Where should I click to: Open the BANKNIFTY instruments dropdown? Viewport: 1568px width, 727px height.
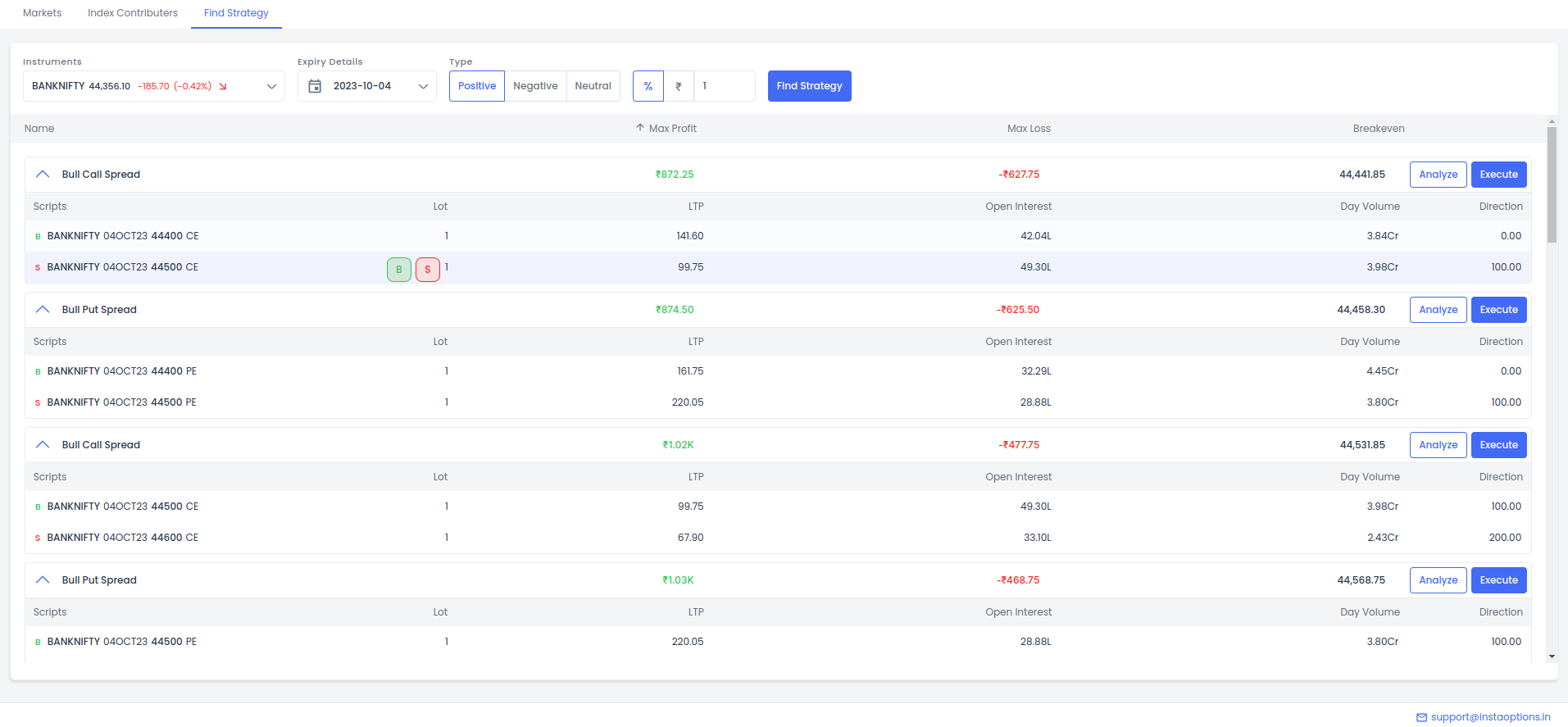[x=154, y=86]
